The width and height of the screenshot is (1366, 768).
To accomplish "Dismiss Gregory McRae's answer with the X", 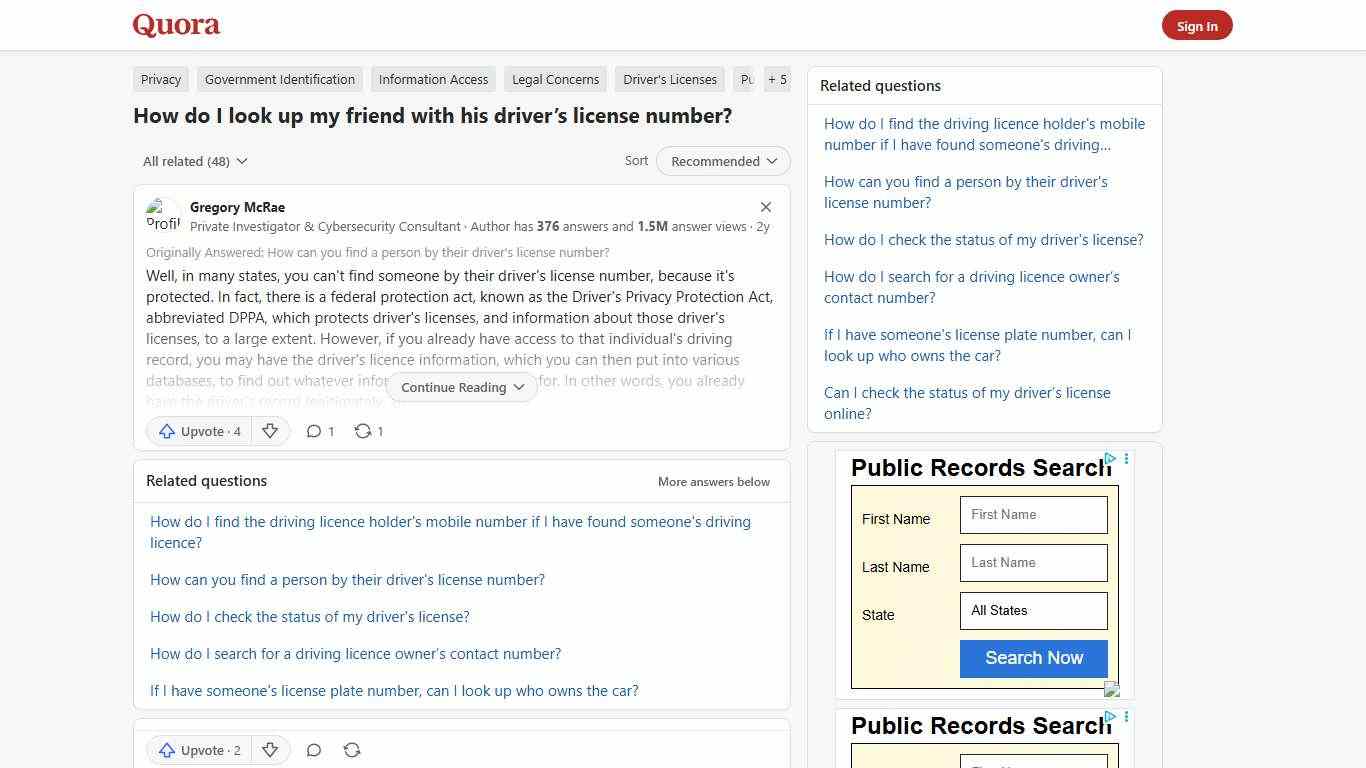I will 766,207.
